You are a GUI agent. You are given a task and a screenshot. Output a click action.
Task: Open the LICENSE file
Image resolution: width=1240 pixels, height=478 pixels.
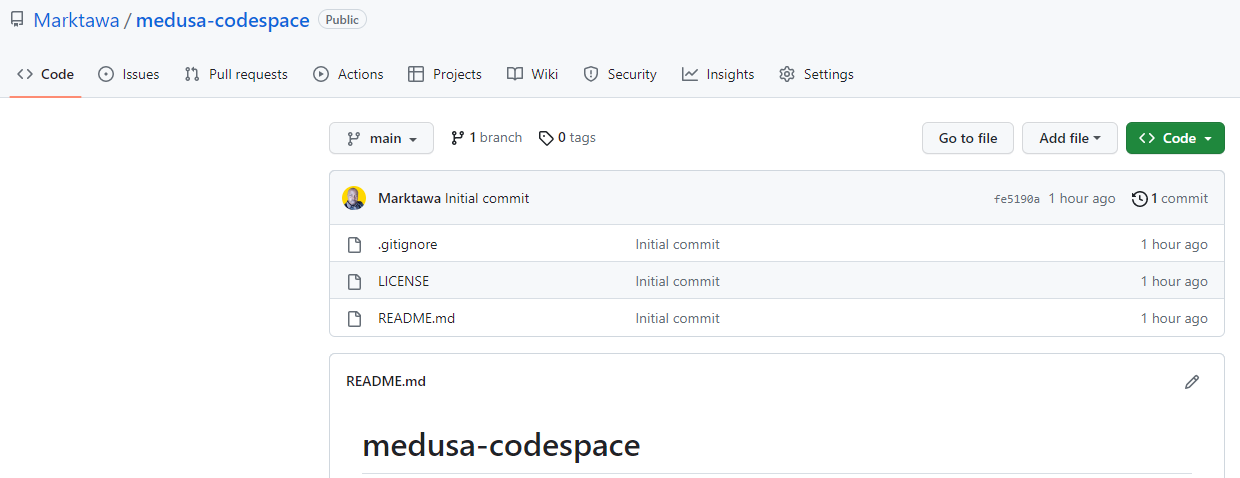click(x=403, y=281)
